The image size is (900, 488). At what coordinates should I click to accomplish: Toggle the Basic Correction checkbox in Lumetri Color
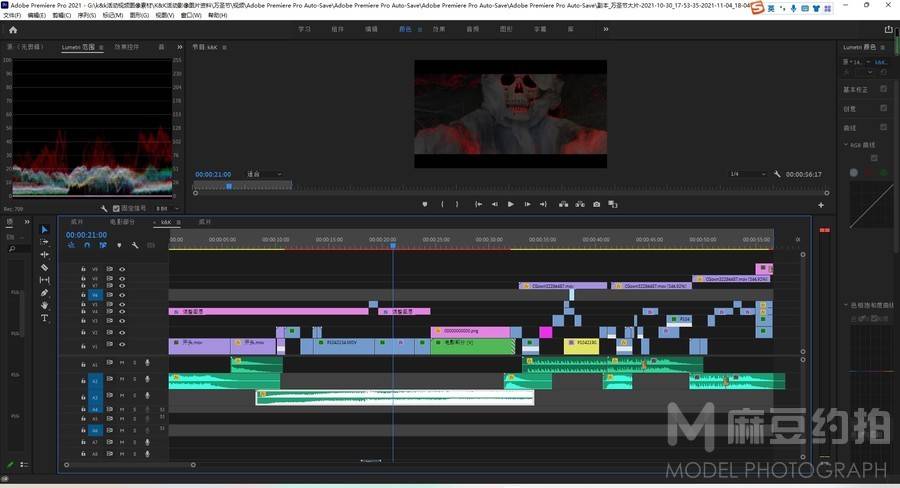[x=883, y=89]
